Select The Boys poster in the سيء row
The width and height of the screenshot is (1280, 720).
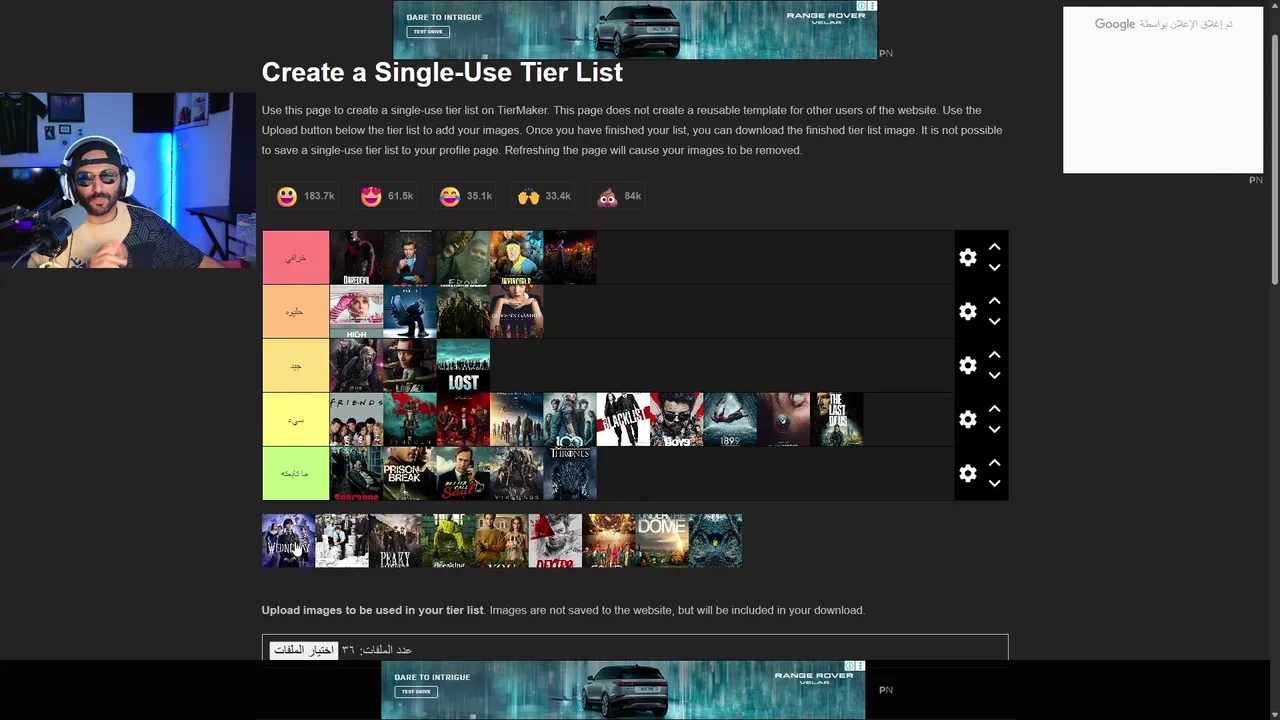tap(676, 420)
